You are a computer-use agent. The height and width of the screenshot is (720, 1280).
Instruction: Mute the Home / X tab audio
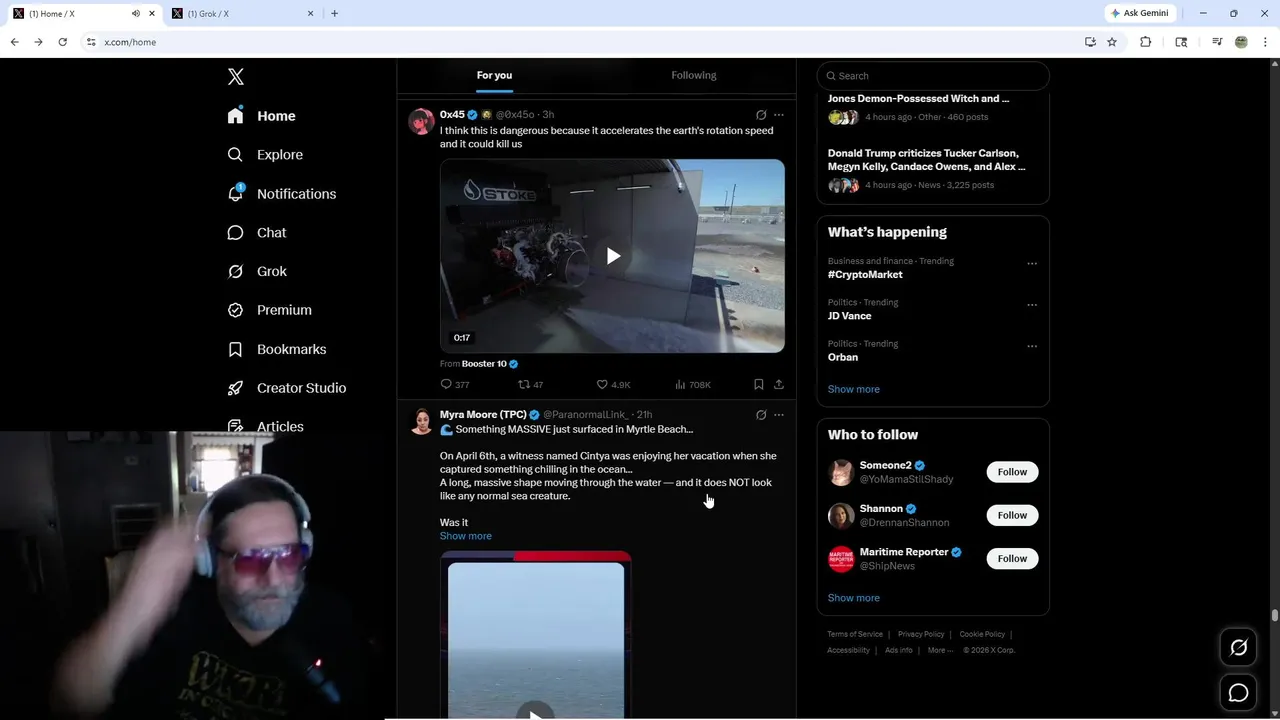(136, 13)
